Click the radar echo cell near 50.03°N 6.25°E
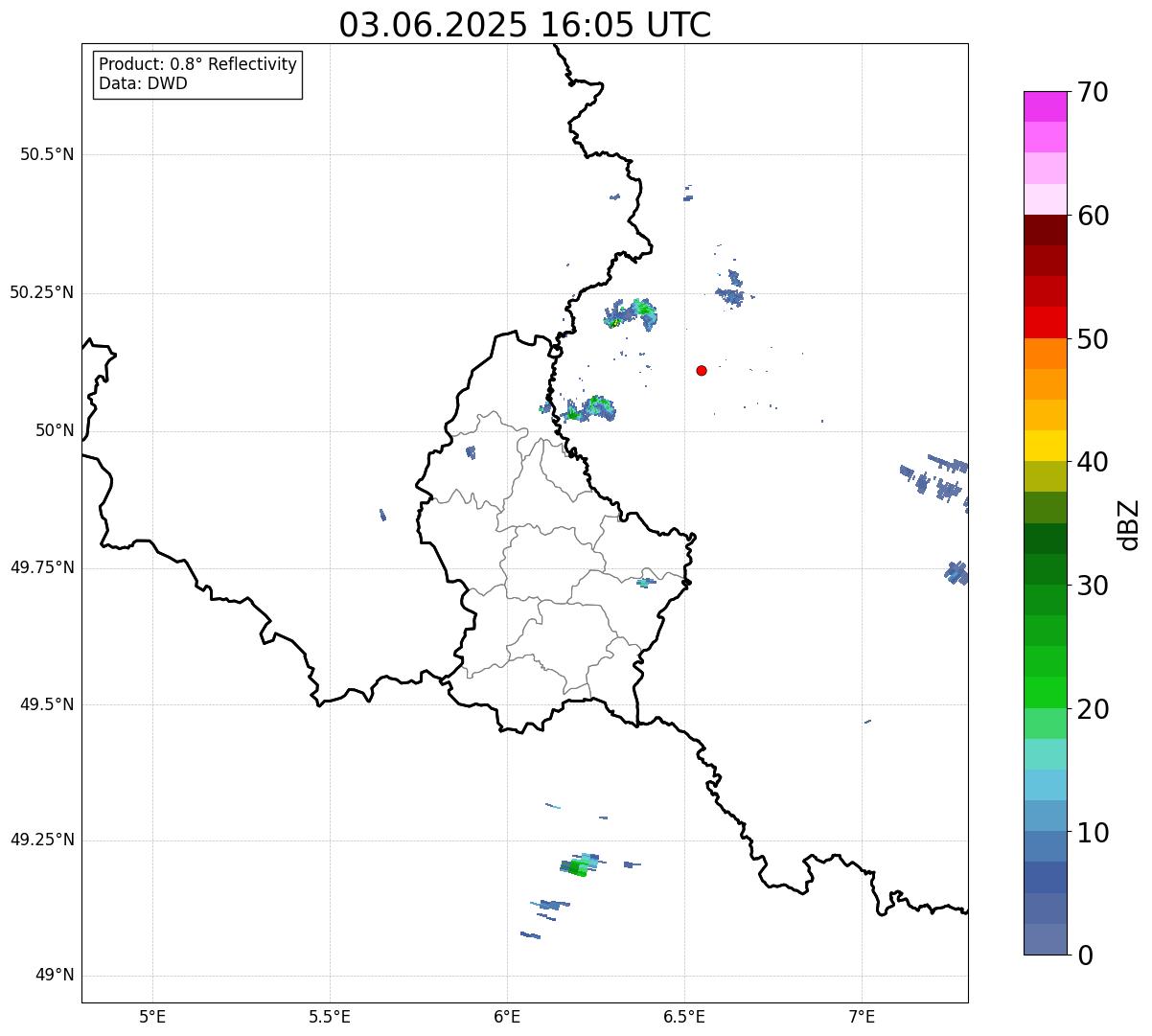Screen dimensions: 1152x1036 (589, 409)
